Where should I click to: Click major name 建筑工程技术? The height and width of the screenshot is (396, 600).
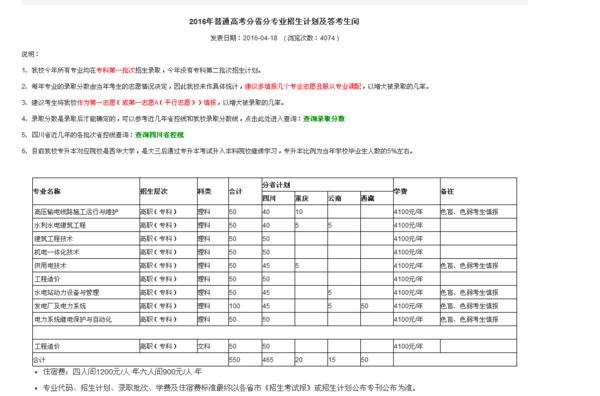pos(54,239)
